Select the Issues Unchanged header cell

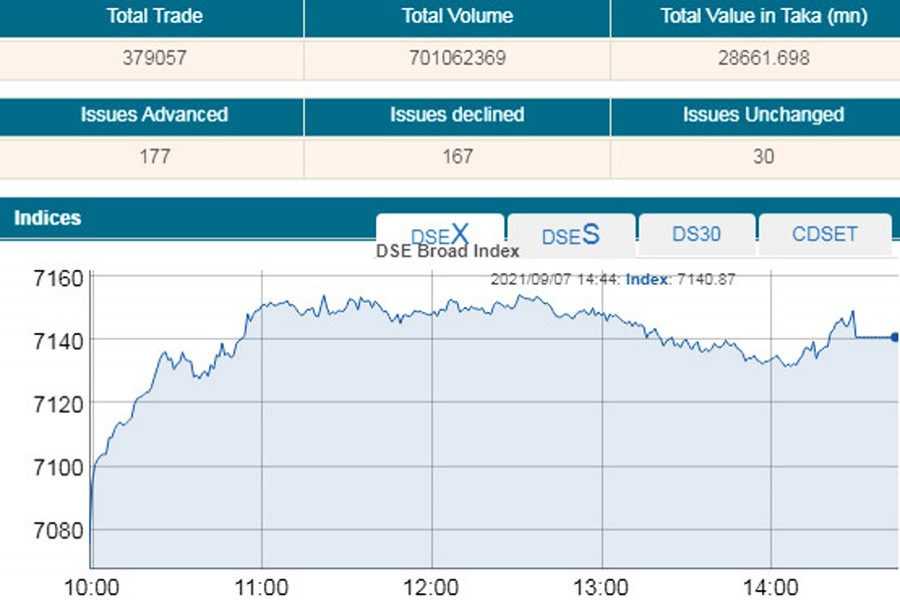point(764,115)
